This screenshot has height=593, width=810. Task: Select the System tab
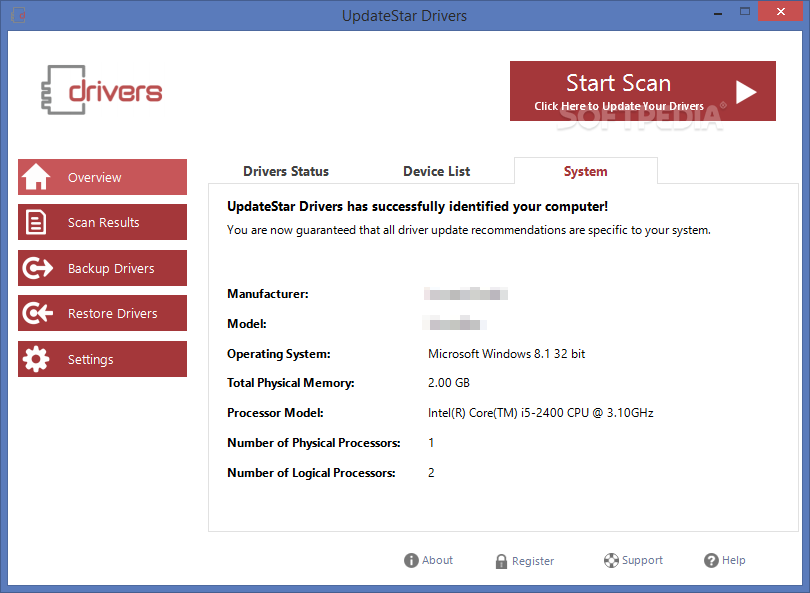point(586,171)
